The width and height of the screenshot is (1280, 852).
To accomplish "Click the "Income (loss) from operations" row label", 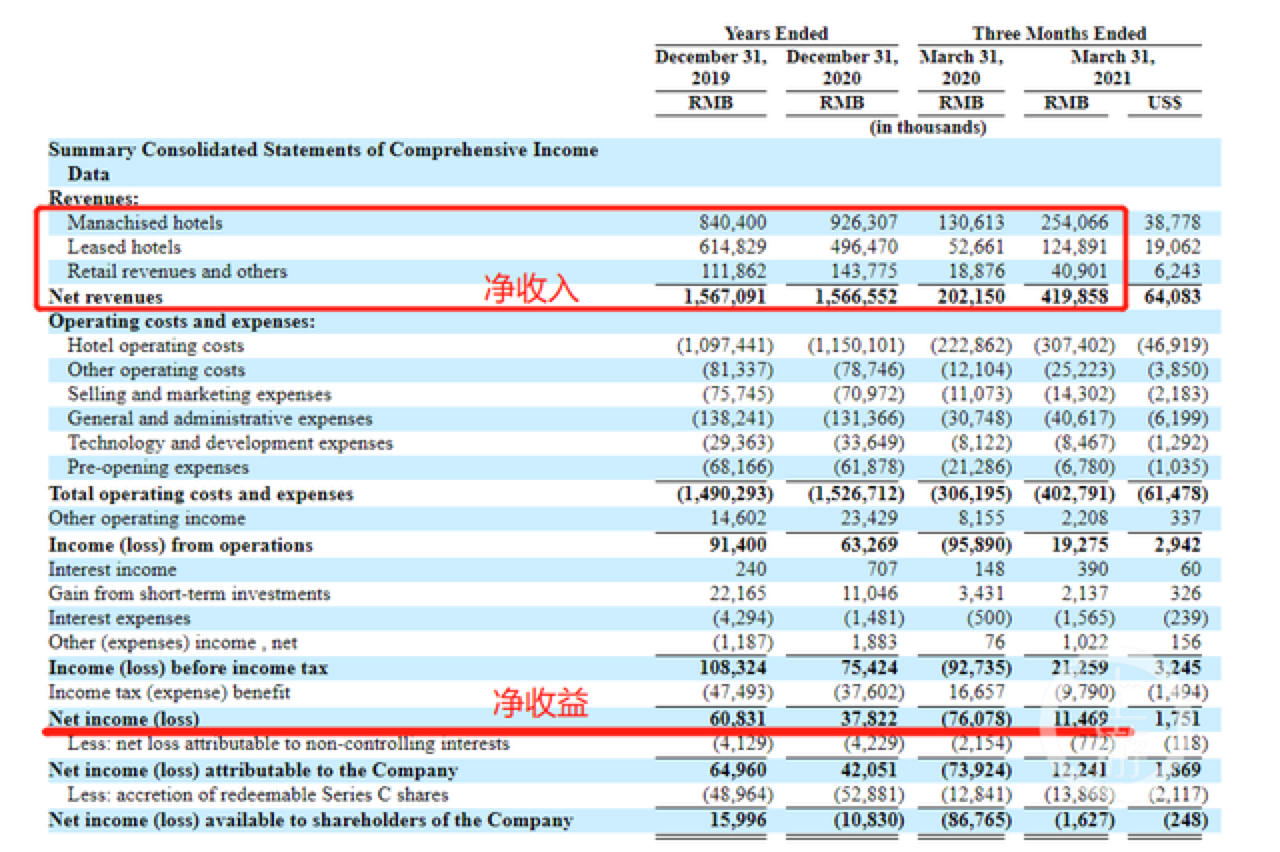I will coord(181,545).
